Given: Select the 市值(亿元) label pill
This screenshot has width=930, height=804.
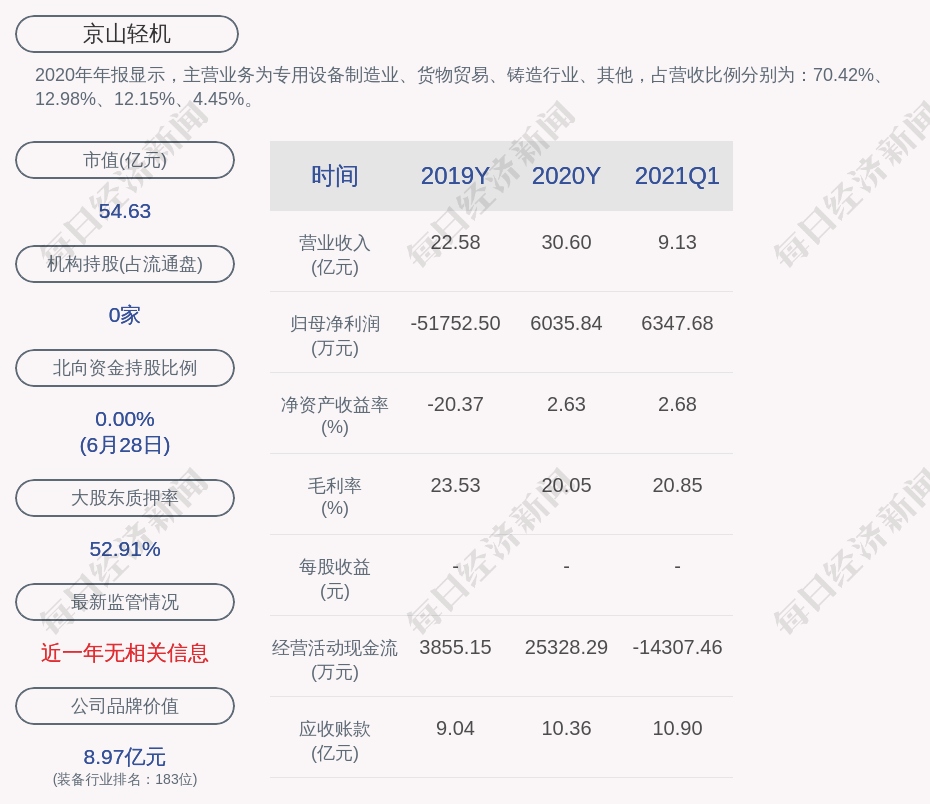Looking at the screenshot, I should coord(125,160).
